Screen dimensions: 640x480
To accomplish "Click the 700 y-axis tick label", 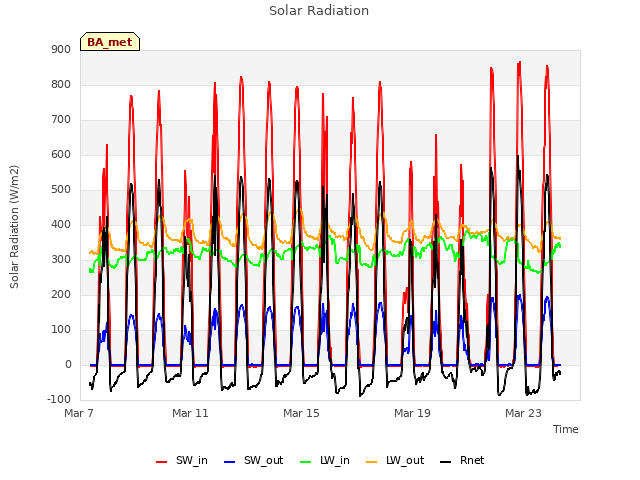I will click(x=61, y=120).
